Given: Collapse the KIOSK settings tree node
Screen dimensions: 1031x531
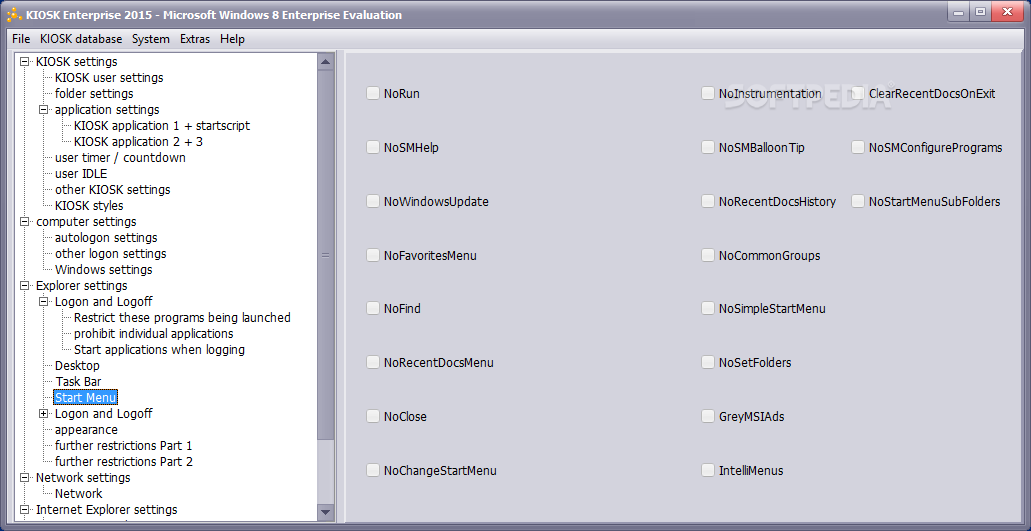Looking at the screenshot, I should [25, 62].
